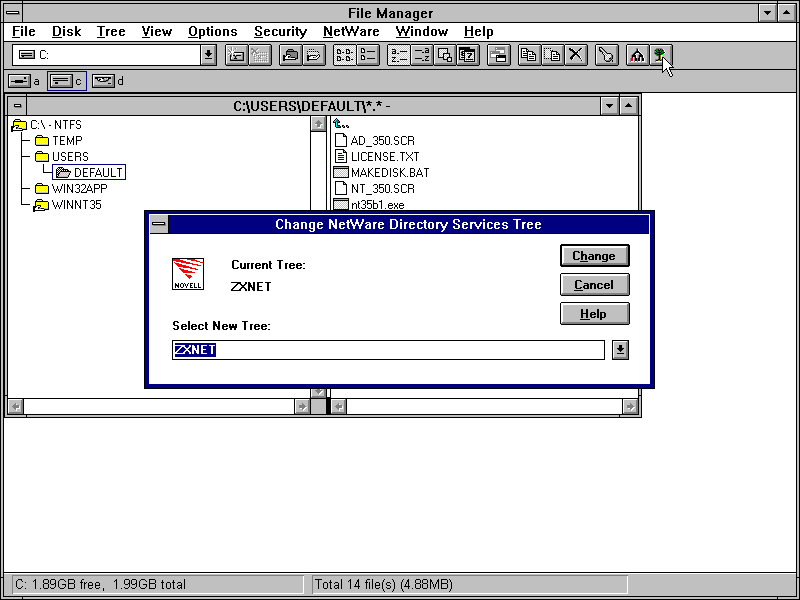Open the drive selection dropdown for C:
This screenshot has width=800, height=600.
tap(208, 55)
